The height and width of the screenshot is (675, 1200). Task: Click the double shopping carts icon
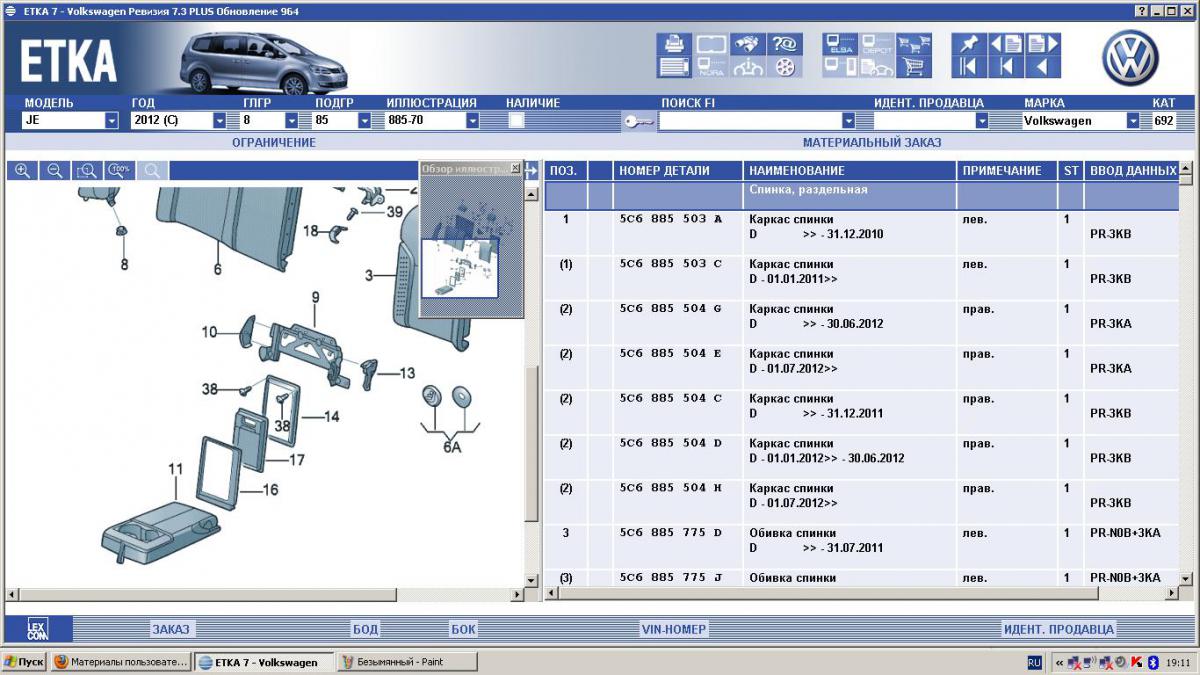click(x=912, y=44)
